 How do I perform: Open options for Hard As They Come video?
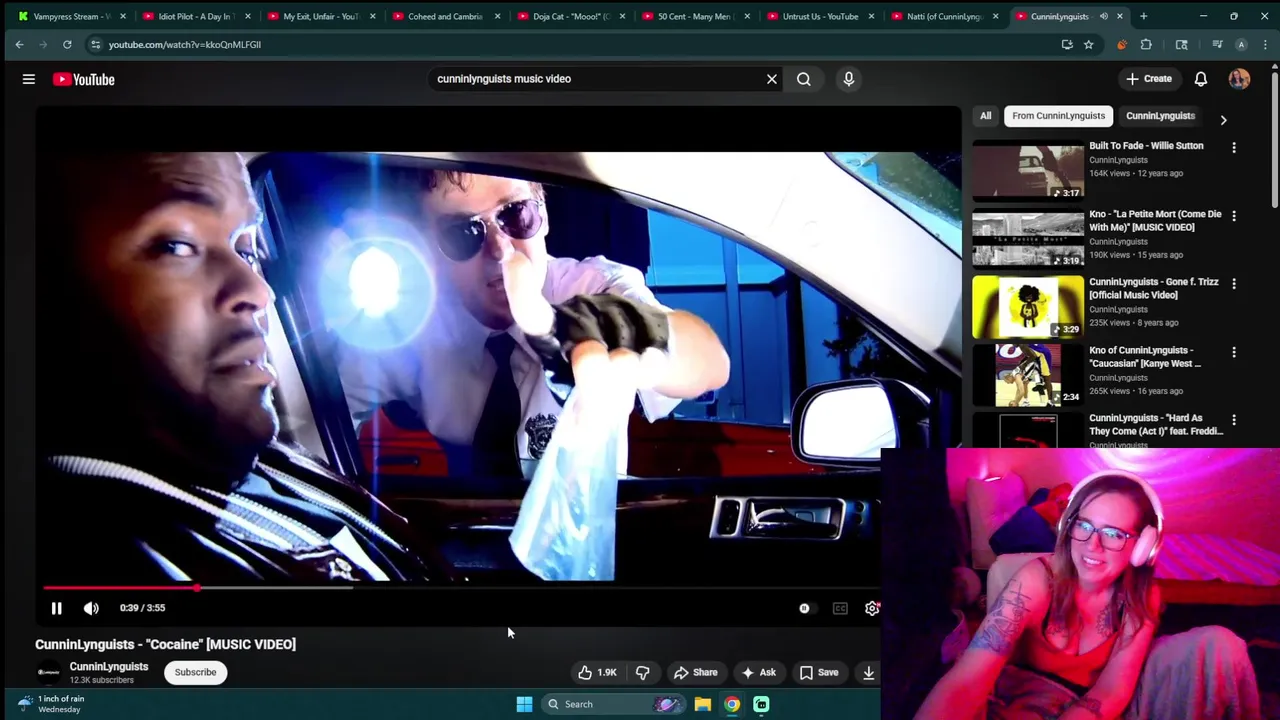coord(1234,420)
